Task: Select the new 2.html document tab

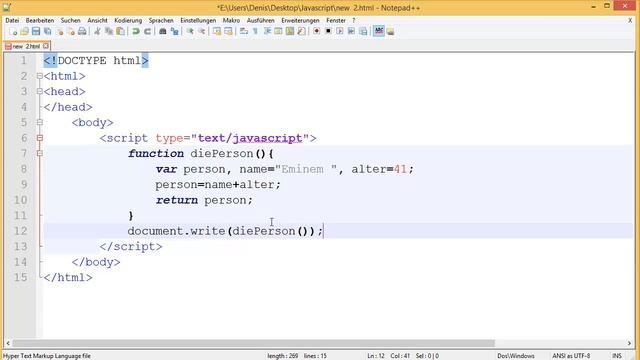Action: pyautogui.click(x=27, y=46)
